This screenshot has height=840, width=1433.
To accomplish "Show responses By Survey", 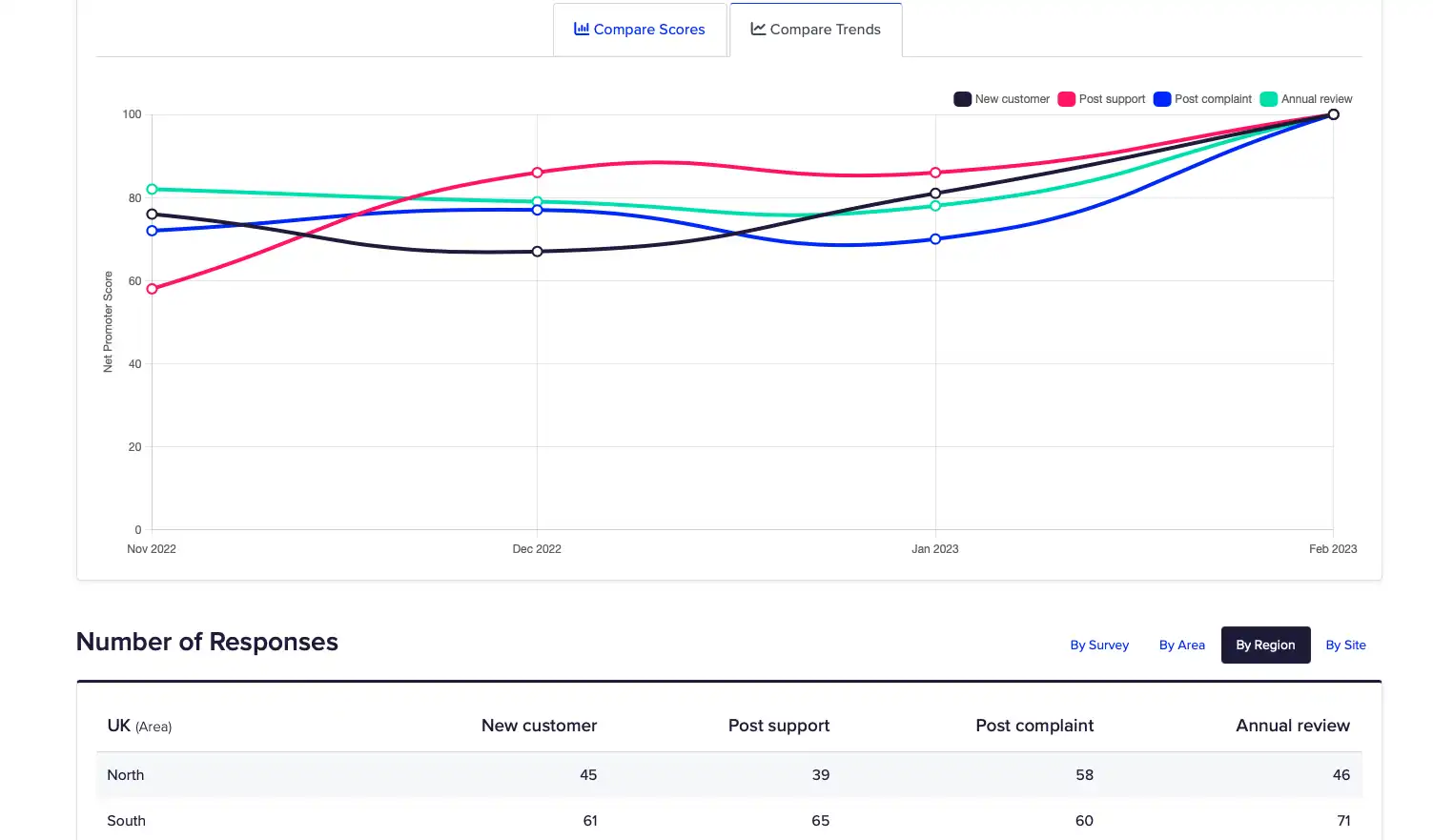I will tap(1098, 645).
